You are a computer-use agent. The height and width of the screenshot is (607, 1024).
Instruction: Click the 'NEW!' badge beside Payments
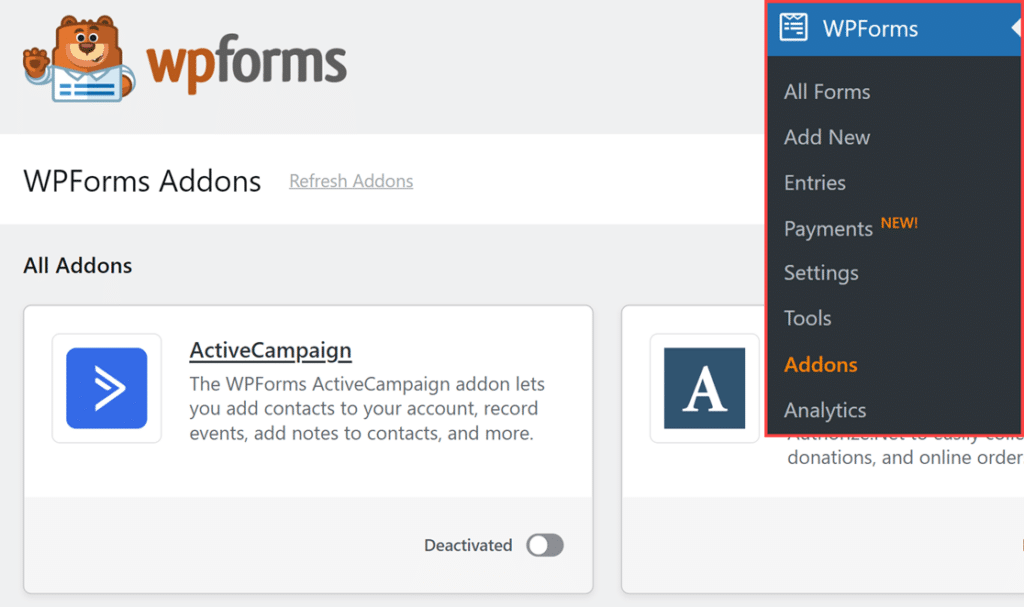899,223
